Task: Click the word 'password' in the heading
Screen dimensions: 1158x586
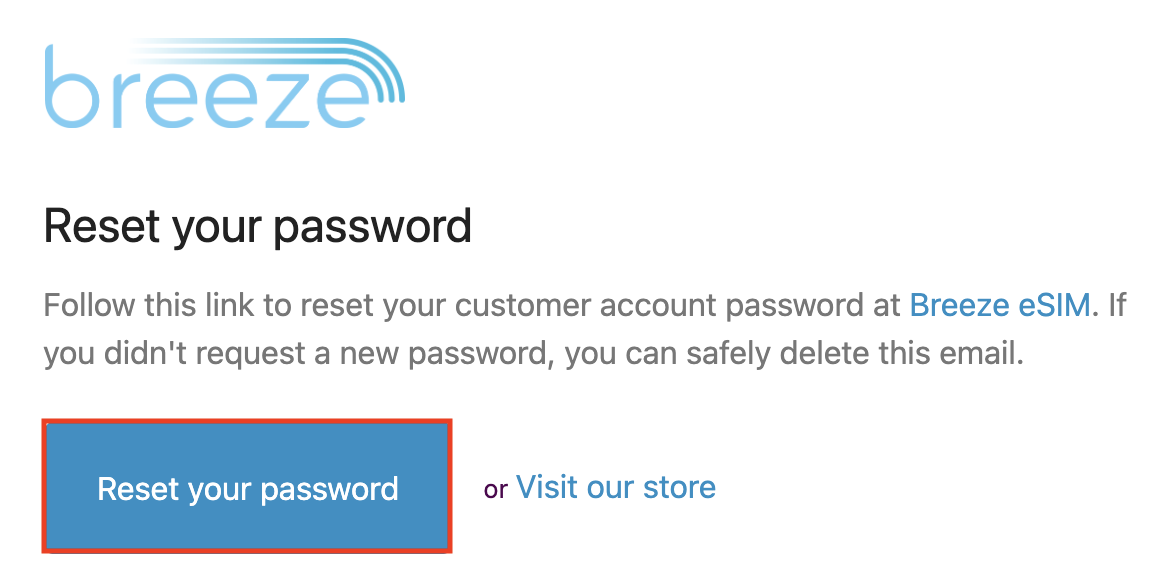Action: coord(373,228)
